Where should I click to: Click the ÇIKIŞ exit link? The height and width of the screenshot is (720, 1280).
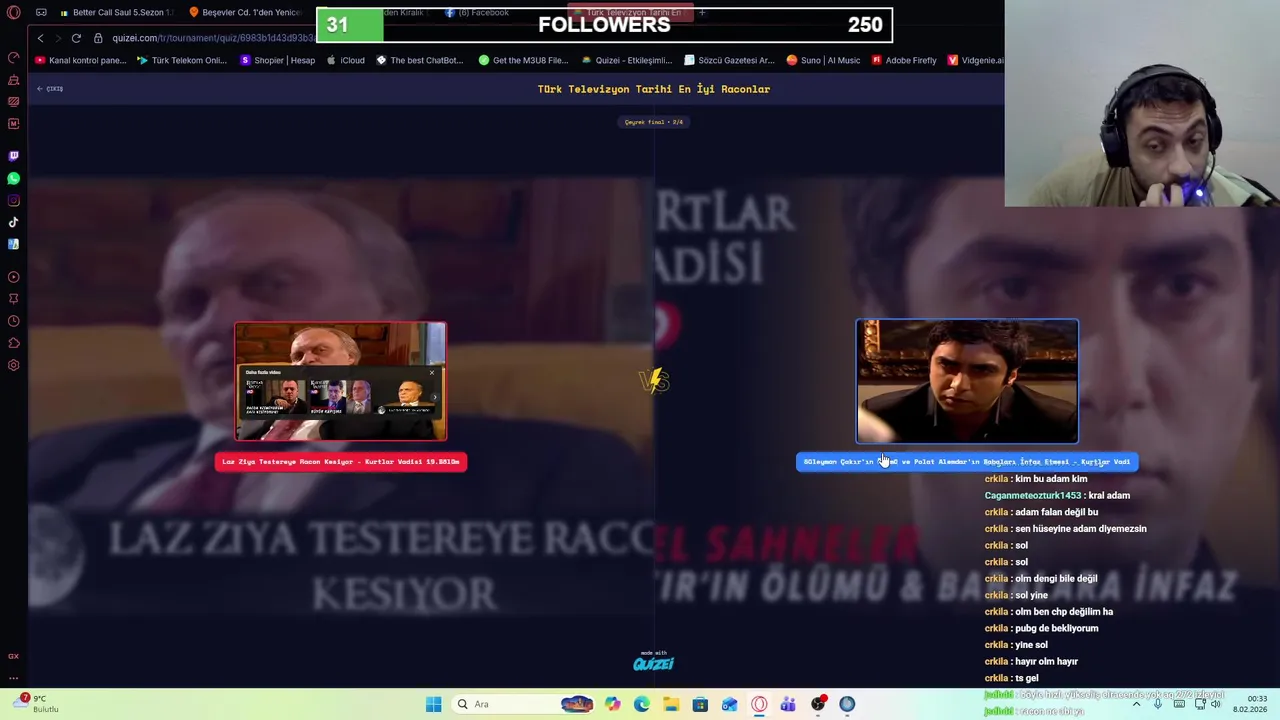click(50, 89)
